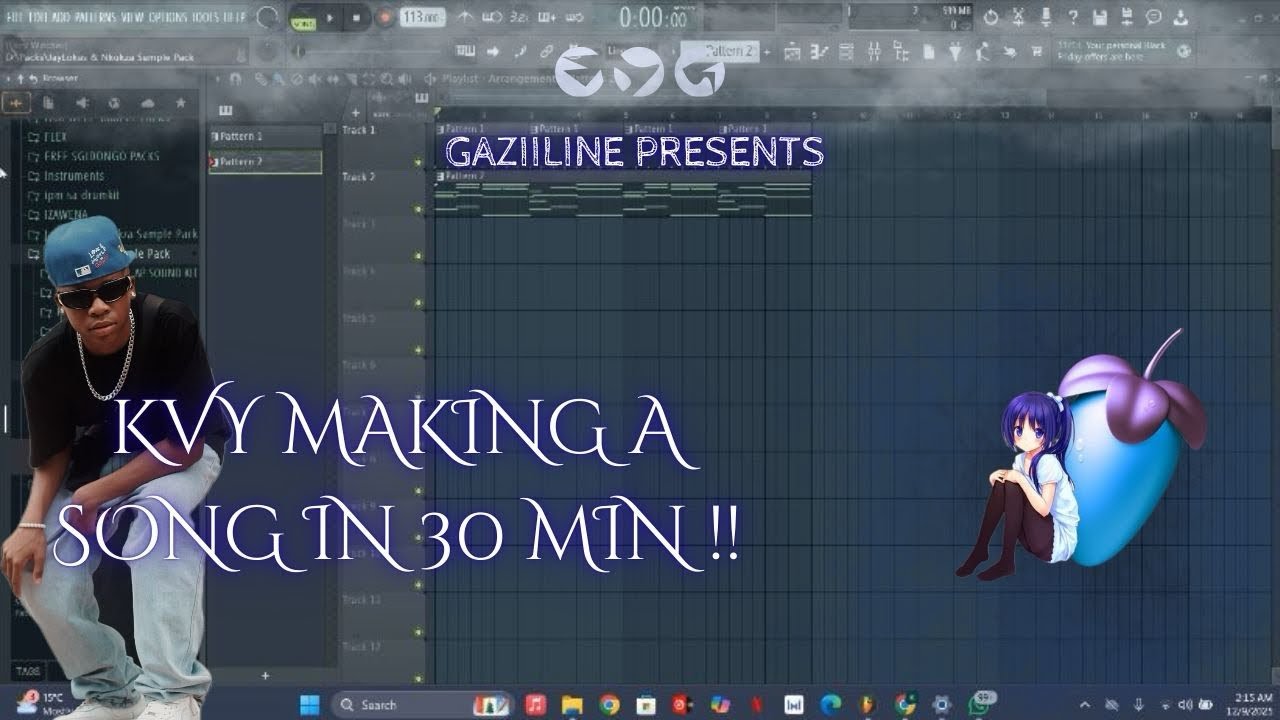This screenshot has height=720, width=1280.
Task: Open the channel rack view icon
Action: (846, 52)
